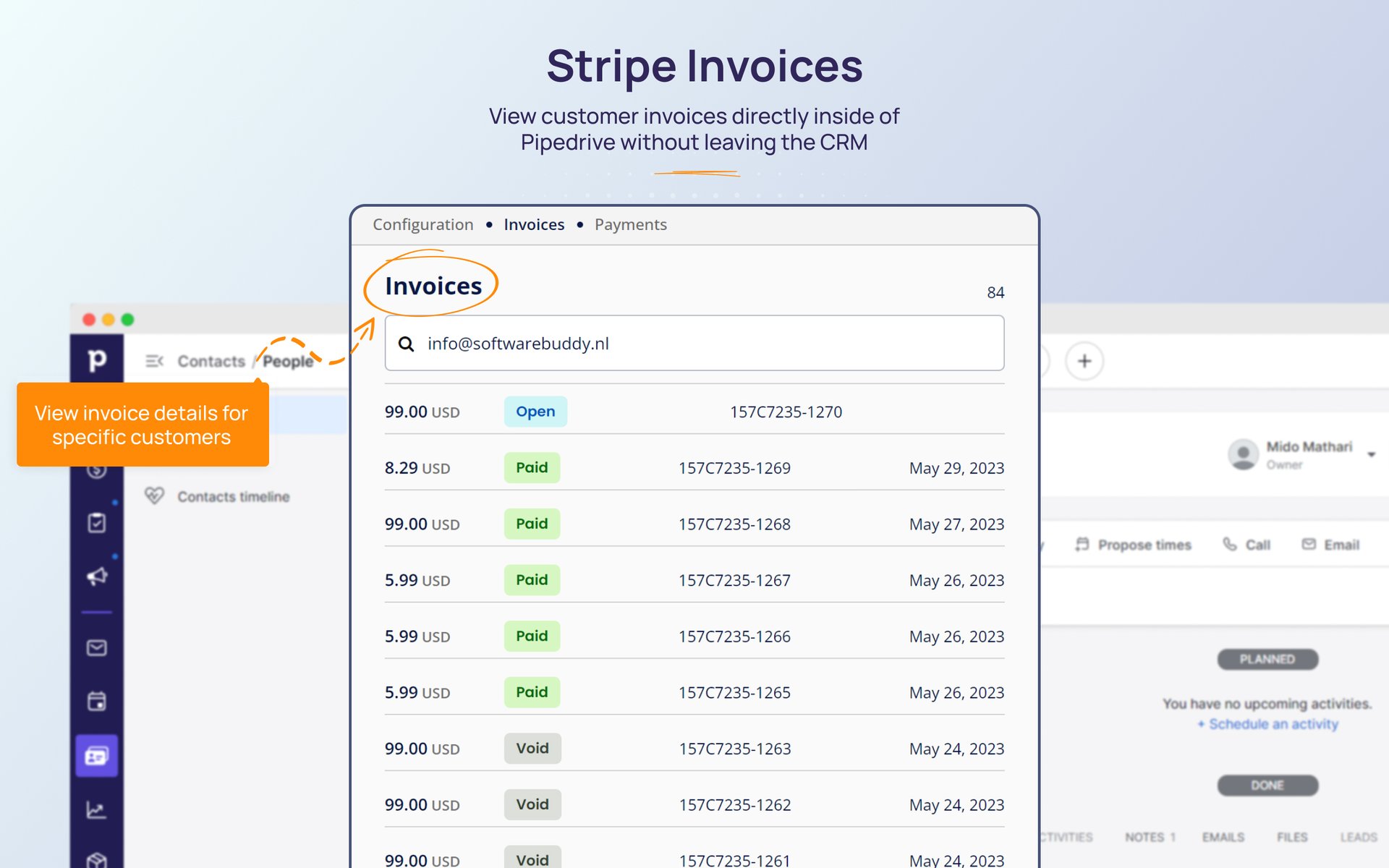Click the invoice email search field
Image resolution: width=1389 pixels, height=868 pixels.
[694, 344]
